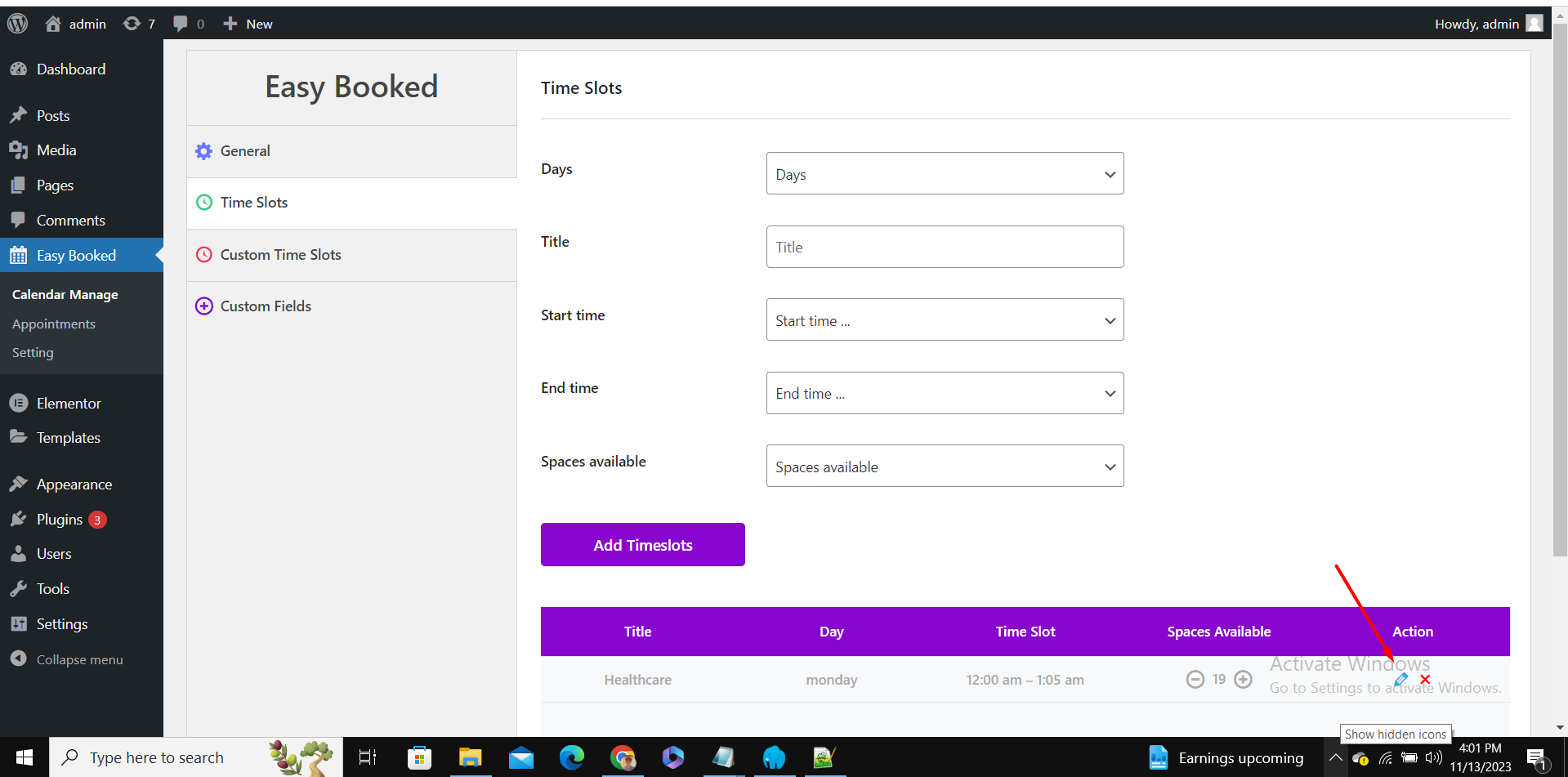
Task: Edit the Healthcare time slot with pencil icon
Action: [1401, 679]
